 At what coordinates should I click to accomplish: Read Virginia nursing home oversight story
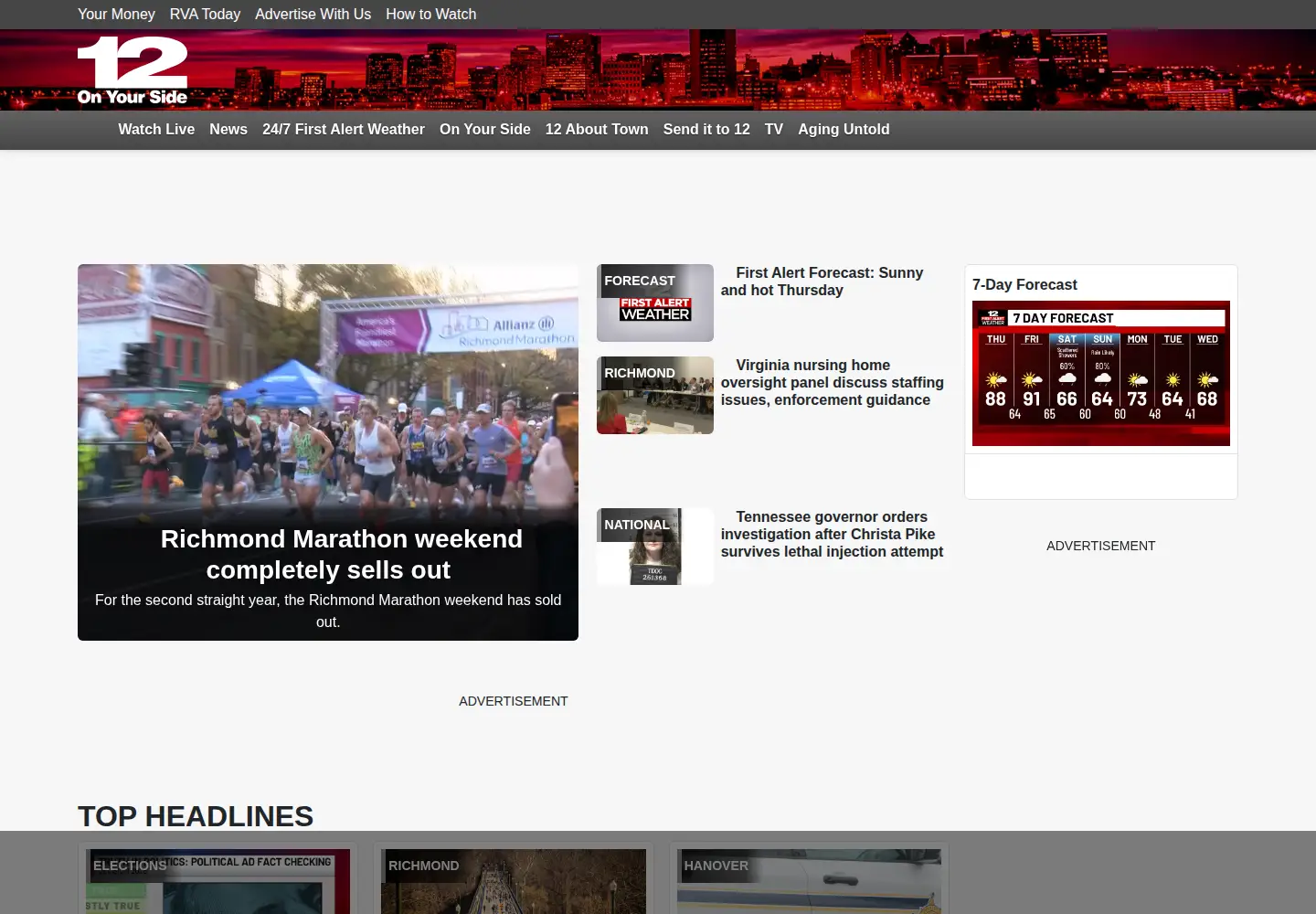833,382
